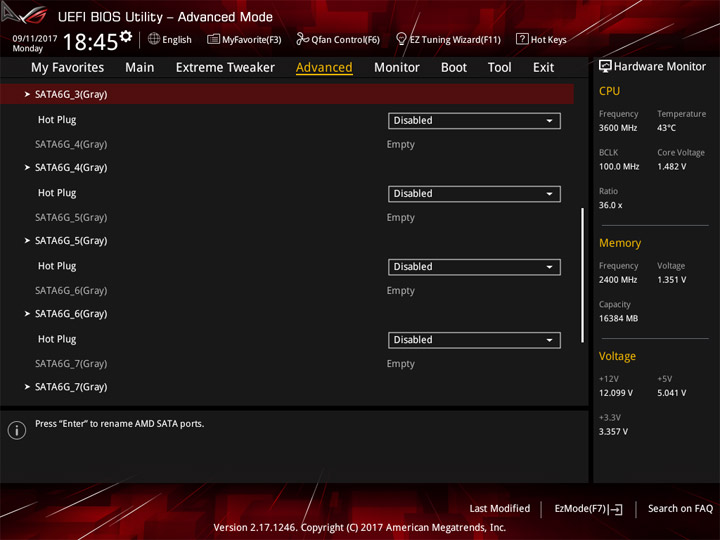720x540 pixels.
Task: Click Search on FAQ link
Action: pyautogui.click(x=680, y=508)
